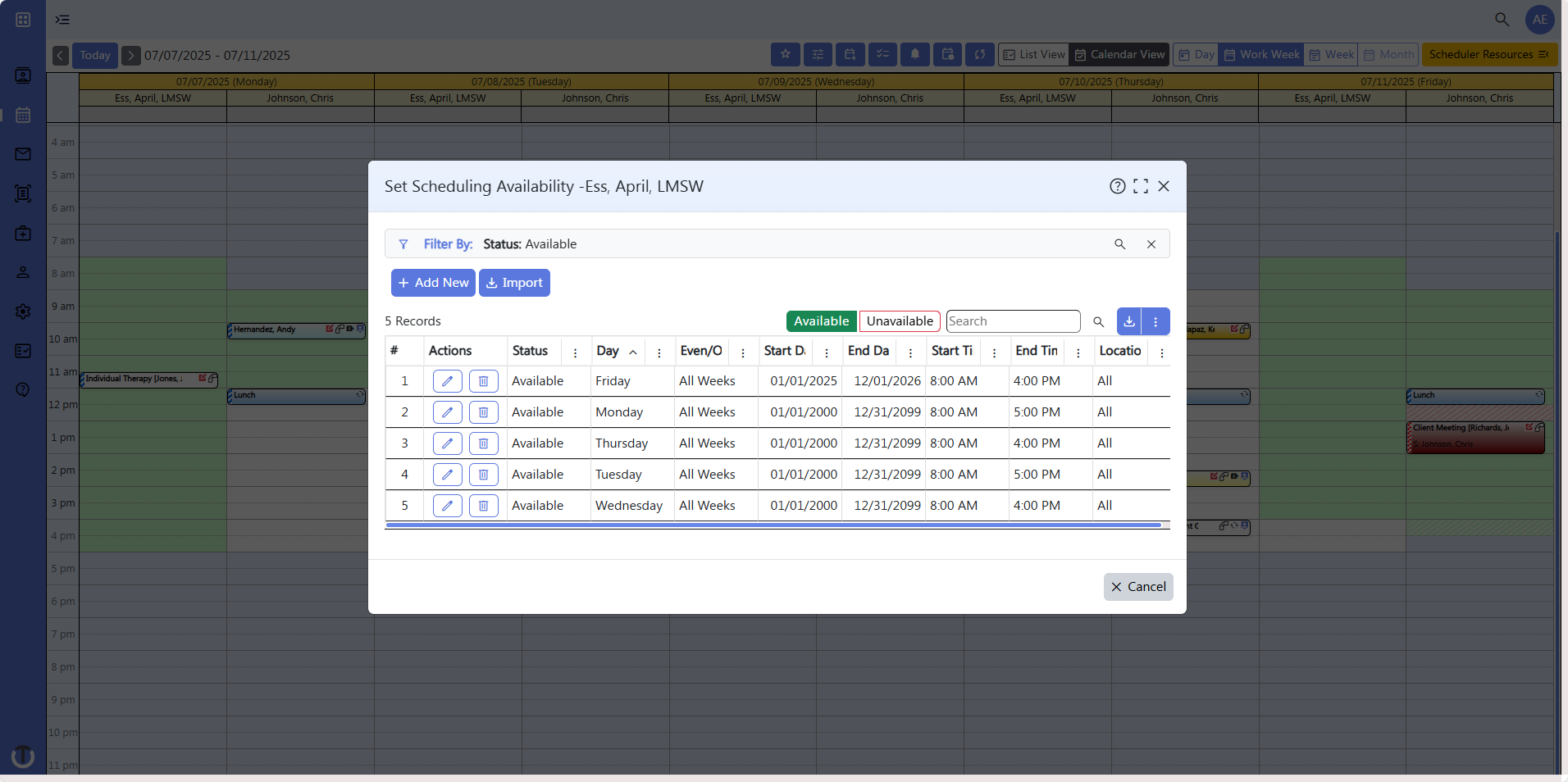Refresh the scheduler with the sync icon
1568x782 pixels.
pyautogui.click(x=981, y=54)
